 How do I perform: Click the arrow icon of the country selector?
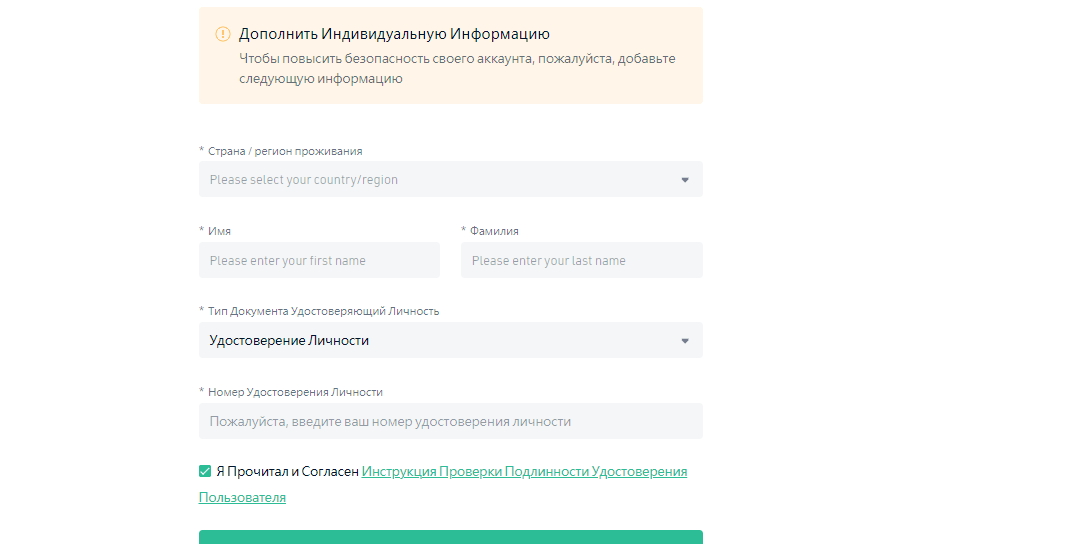tap(685, 180)
